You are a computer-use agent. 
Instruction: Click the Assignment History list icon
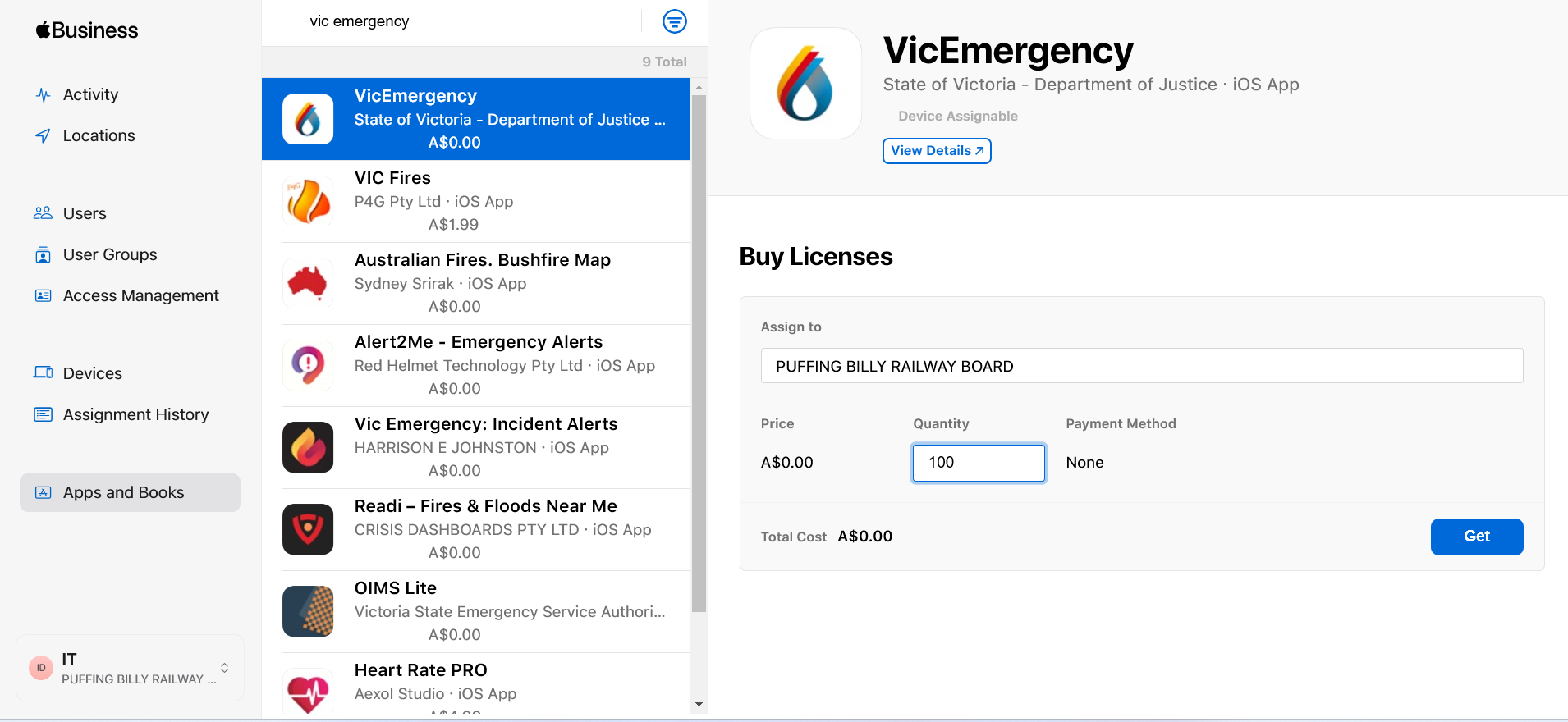pos(44,414)
